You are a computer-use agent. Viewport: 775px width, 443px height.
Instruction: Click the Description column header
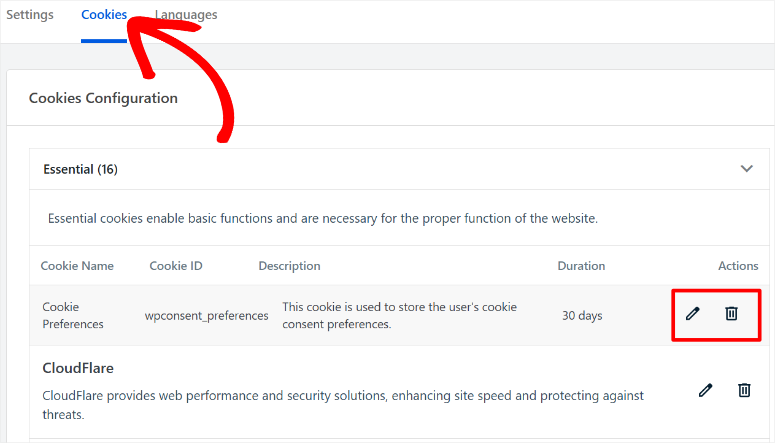289,266
